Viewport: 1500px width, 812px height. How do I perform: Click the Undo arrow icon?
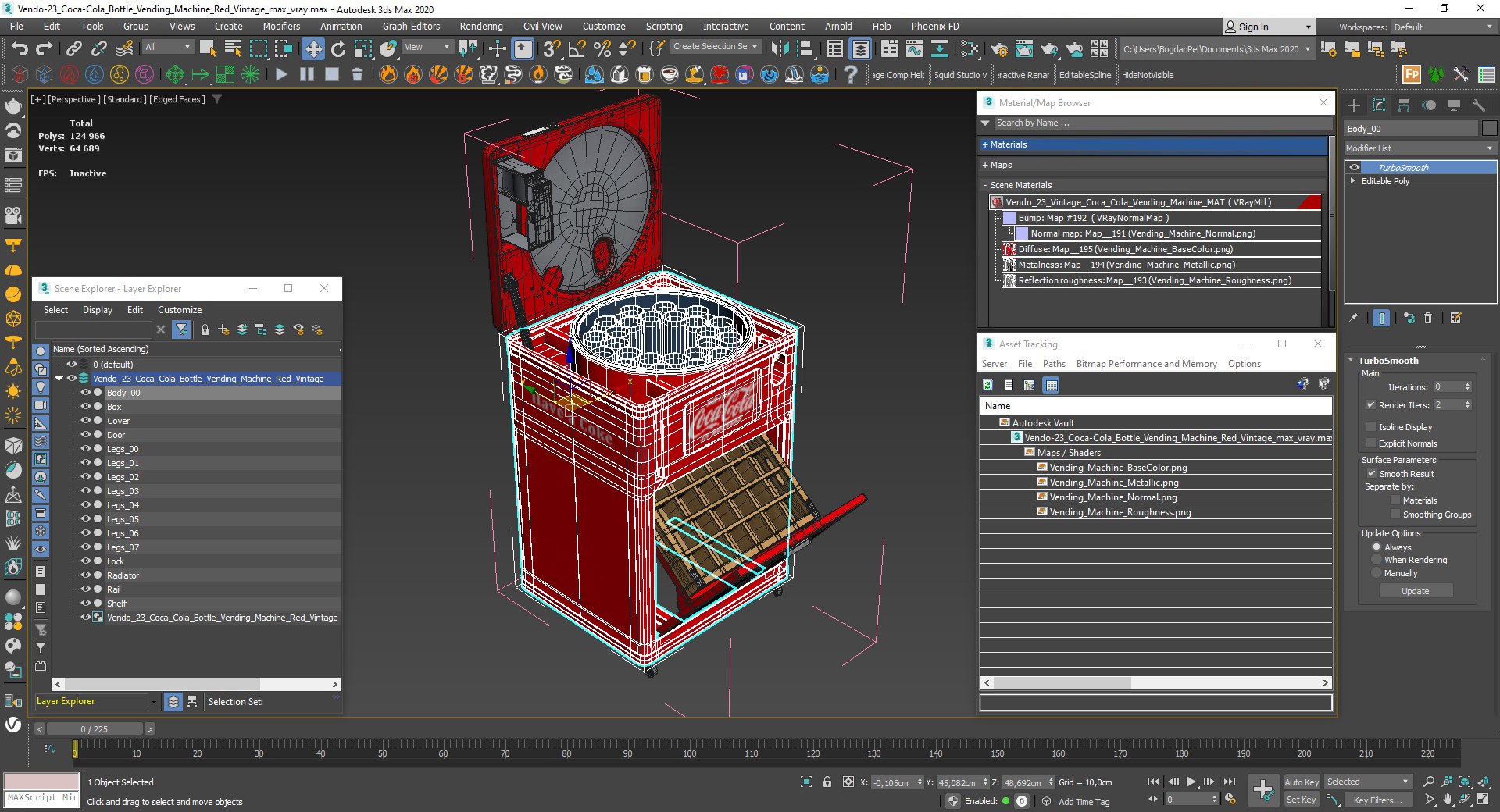click(19, 49)
